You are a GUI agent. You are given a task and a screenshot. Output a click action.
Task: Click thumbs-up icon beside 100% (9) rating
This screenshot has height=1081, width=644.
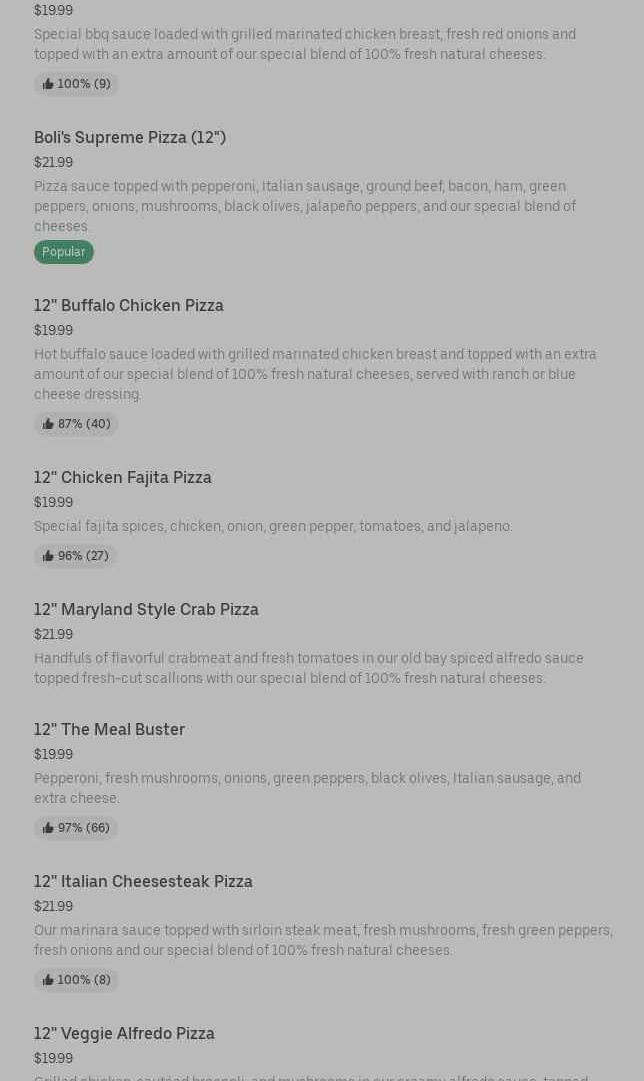click(x=48, y=85)
